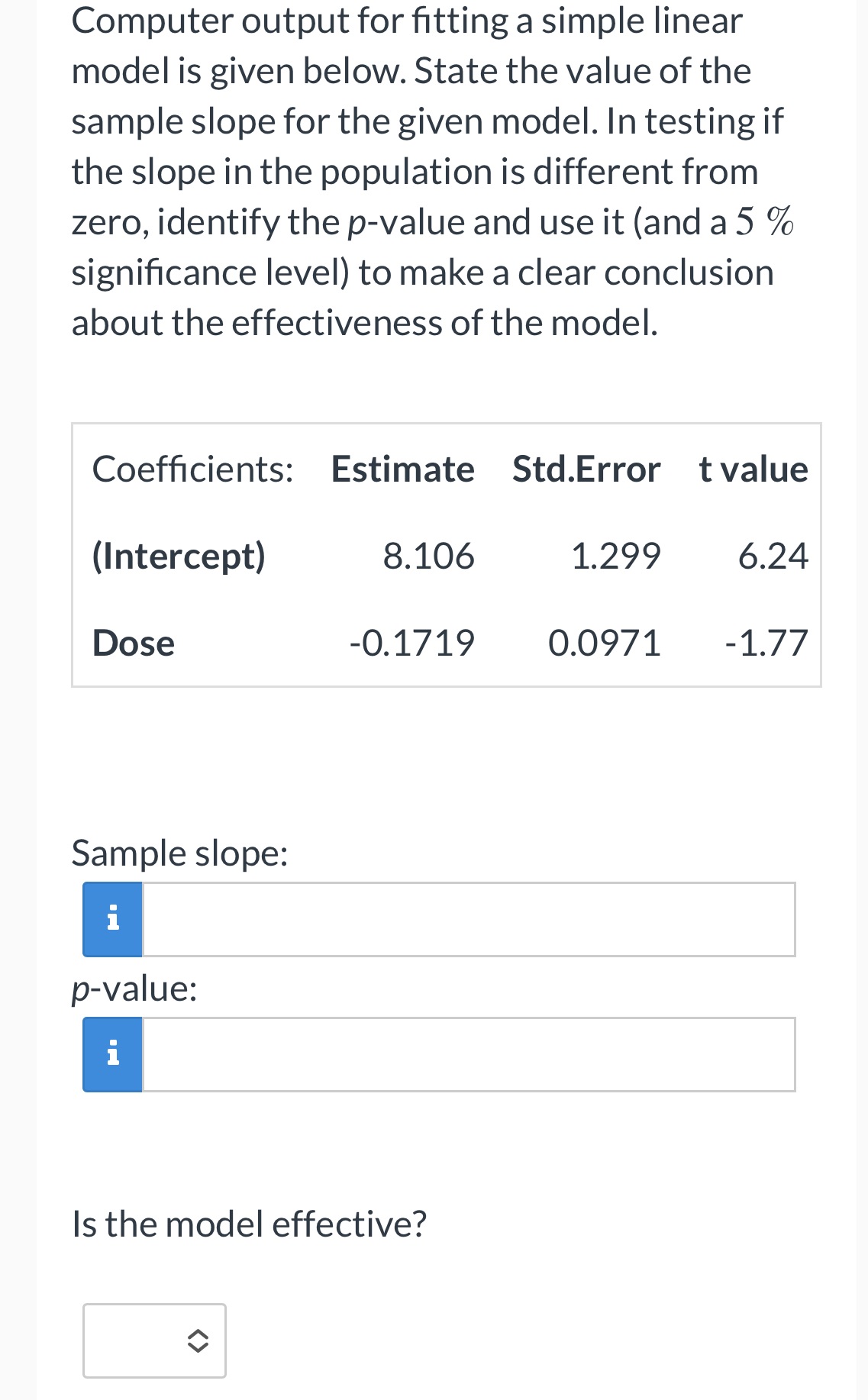
Task: Select the Dose estimate value -0.1719
Action: 412,643
